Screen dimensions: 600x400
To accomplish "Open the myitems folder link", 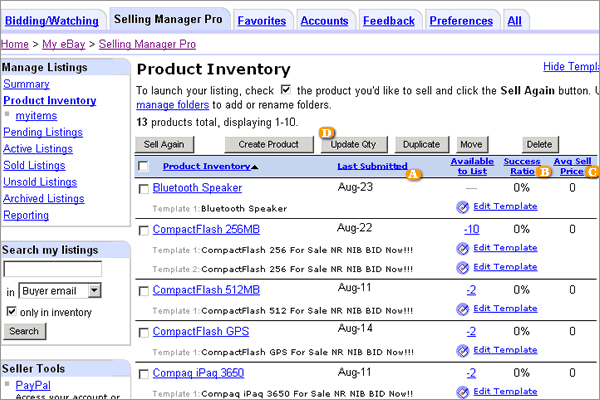I will click(36, 116).
